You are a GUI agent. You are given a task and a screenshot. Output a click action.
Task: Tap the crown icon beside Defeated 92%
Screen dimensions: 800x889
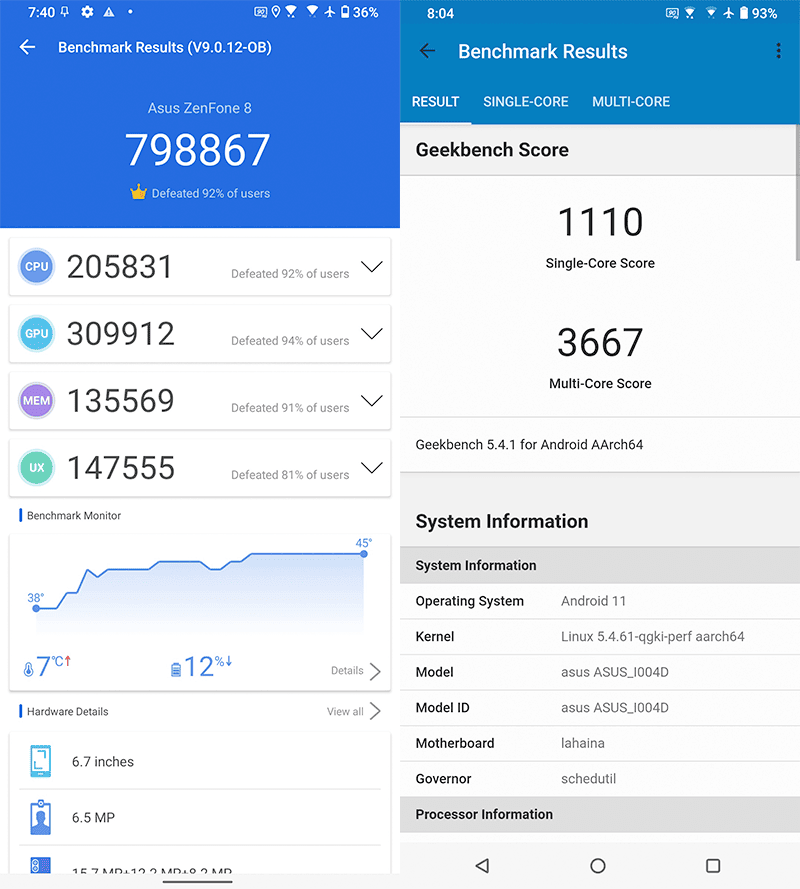(x=138, y=192)
